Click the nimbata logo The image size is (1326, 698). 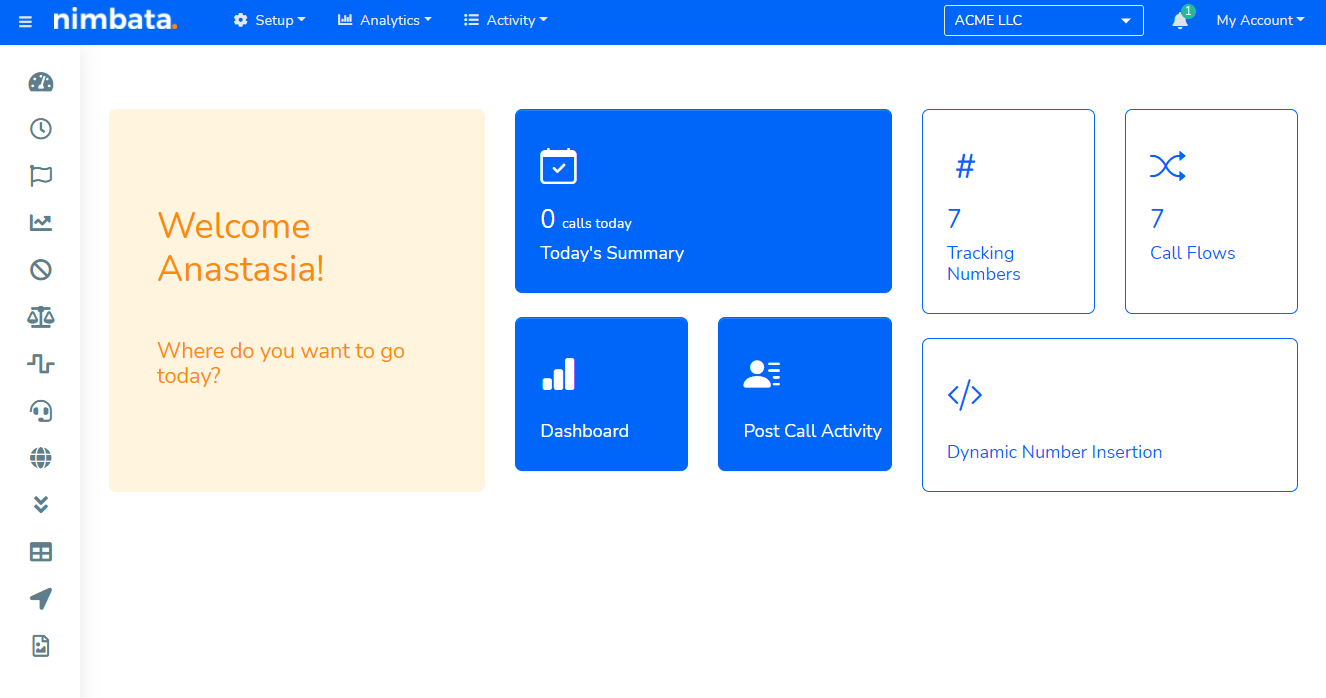click(115, 19)
